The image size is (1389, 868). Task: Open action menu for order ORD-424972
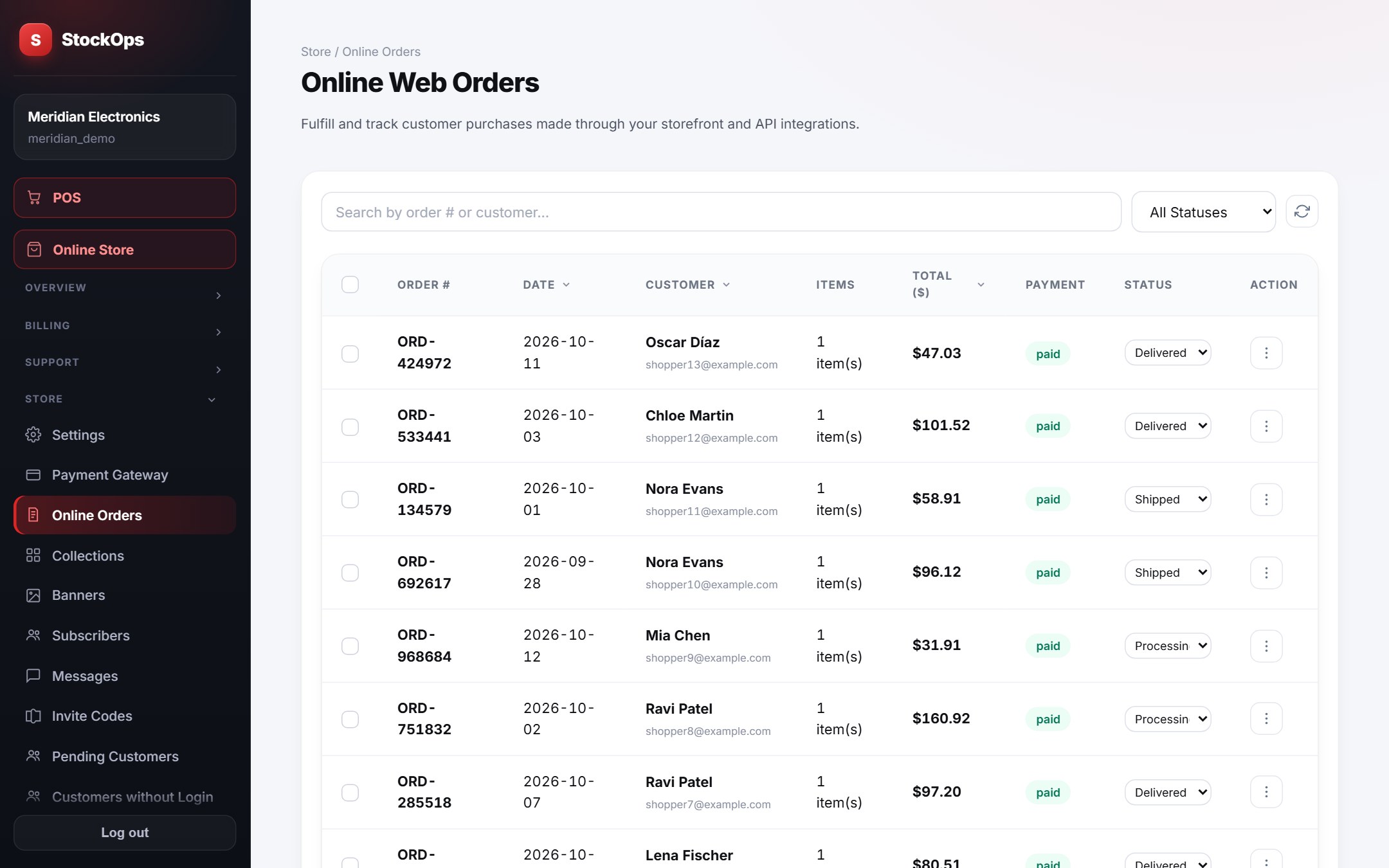coord(1266,353)
